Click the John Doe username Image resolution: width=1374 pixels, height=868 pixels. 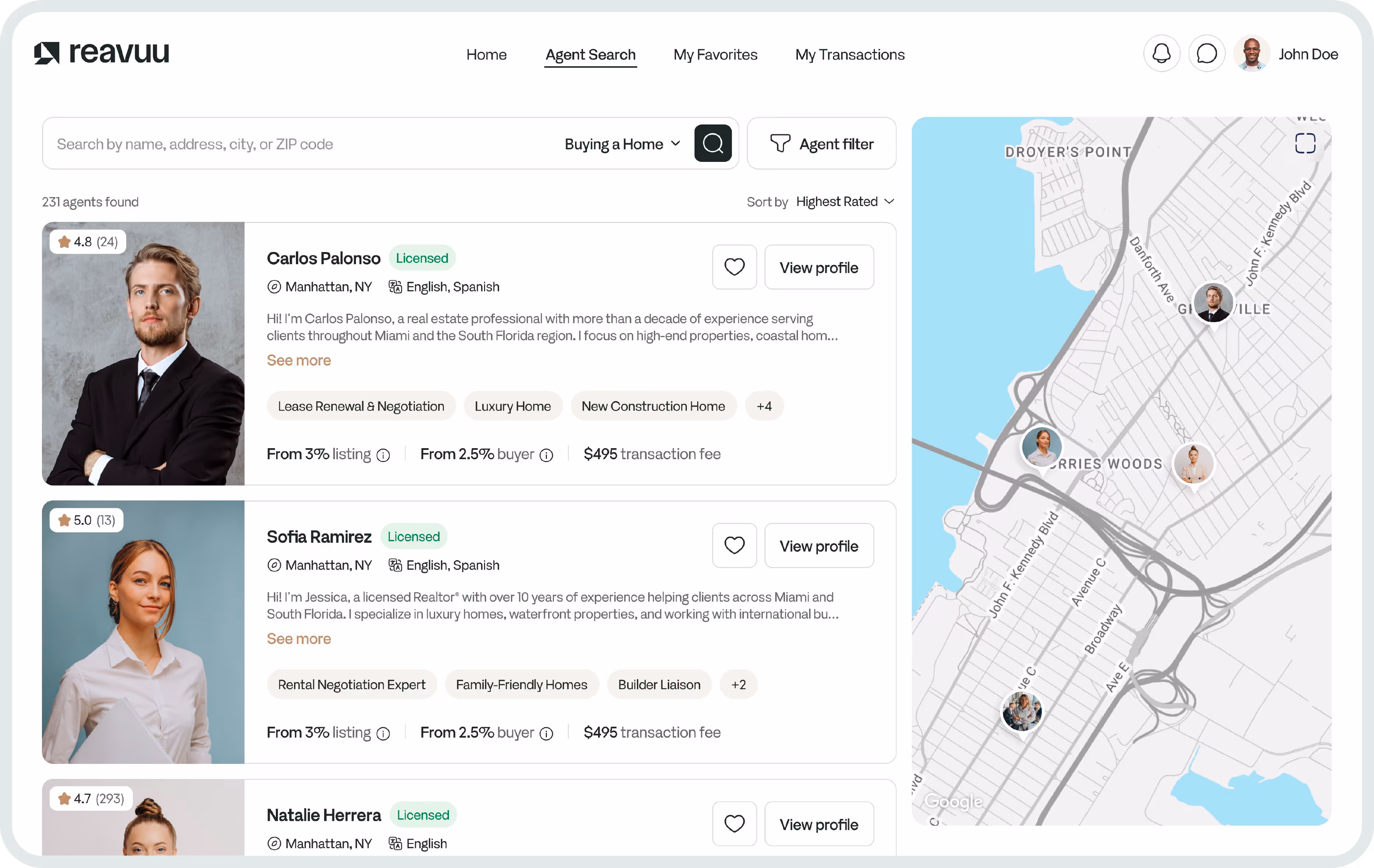tap(1308, 54)
